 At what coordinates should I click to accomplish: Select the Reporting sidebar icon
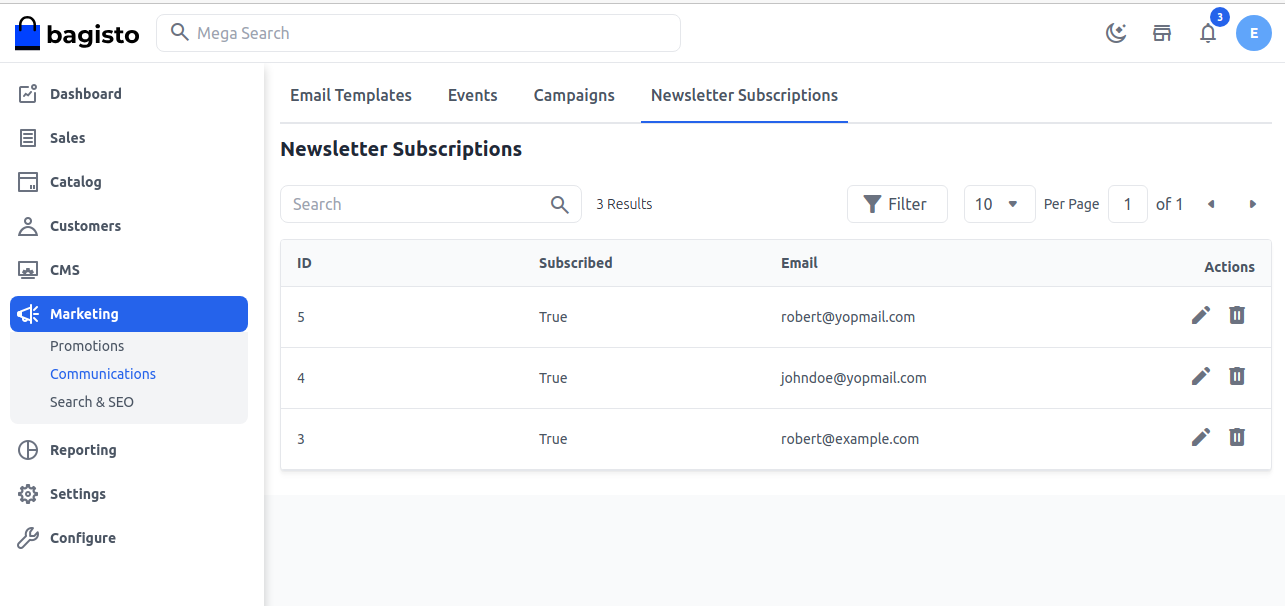point(28,449)
